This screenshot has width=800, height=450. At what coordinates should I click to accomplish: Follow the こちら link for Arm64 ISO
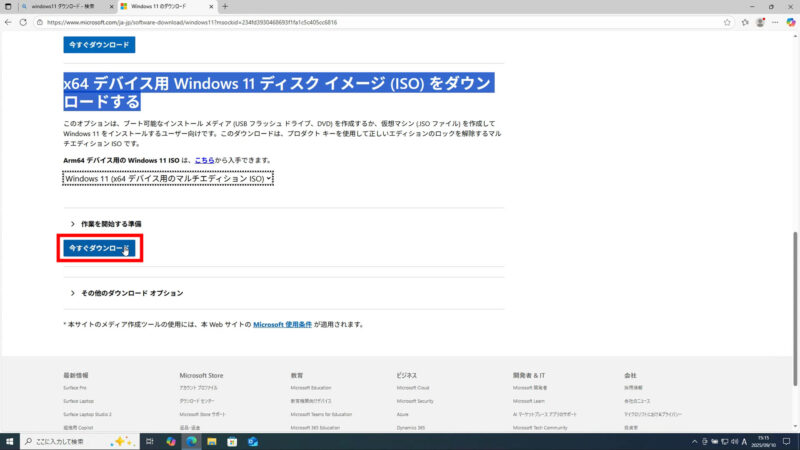click(x=204, y=160)
